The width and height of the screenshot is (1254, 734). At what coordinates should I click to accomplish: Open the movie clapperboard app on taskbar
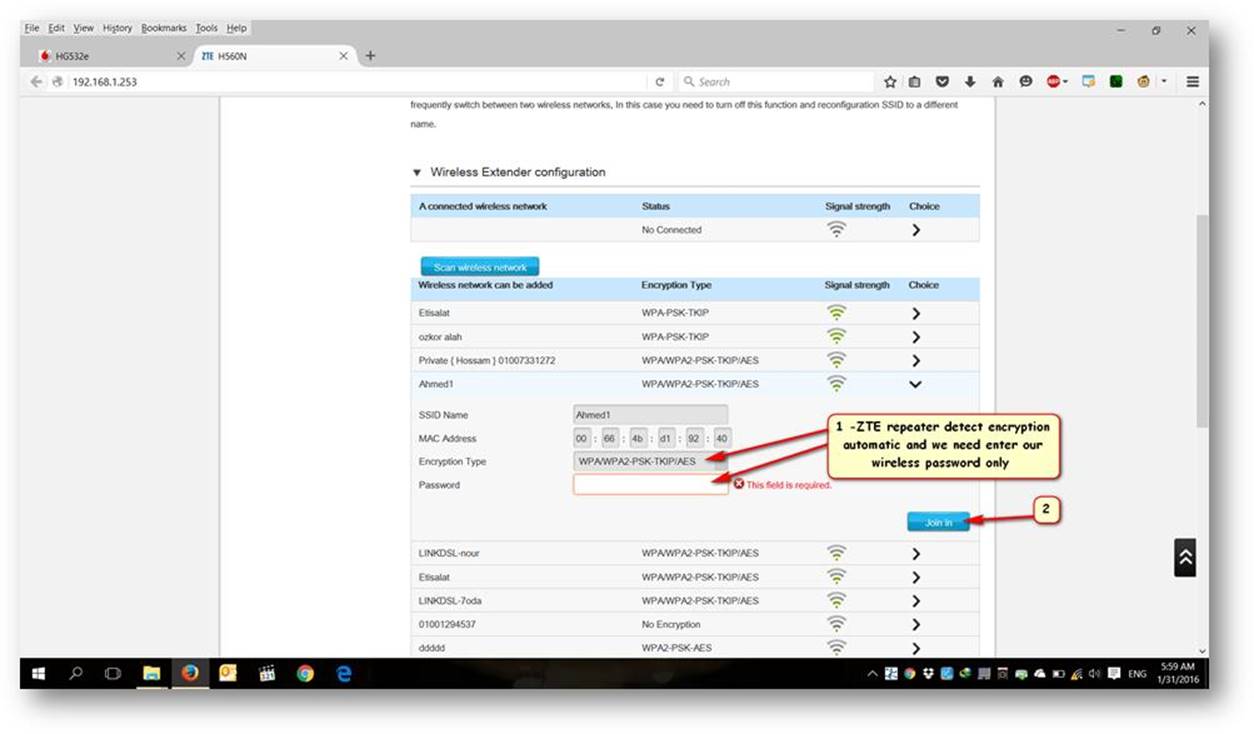click(267, 674)
